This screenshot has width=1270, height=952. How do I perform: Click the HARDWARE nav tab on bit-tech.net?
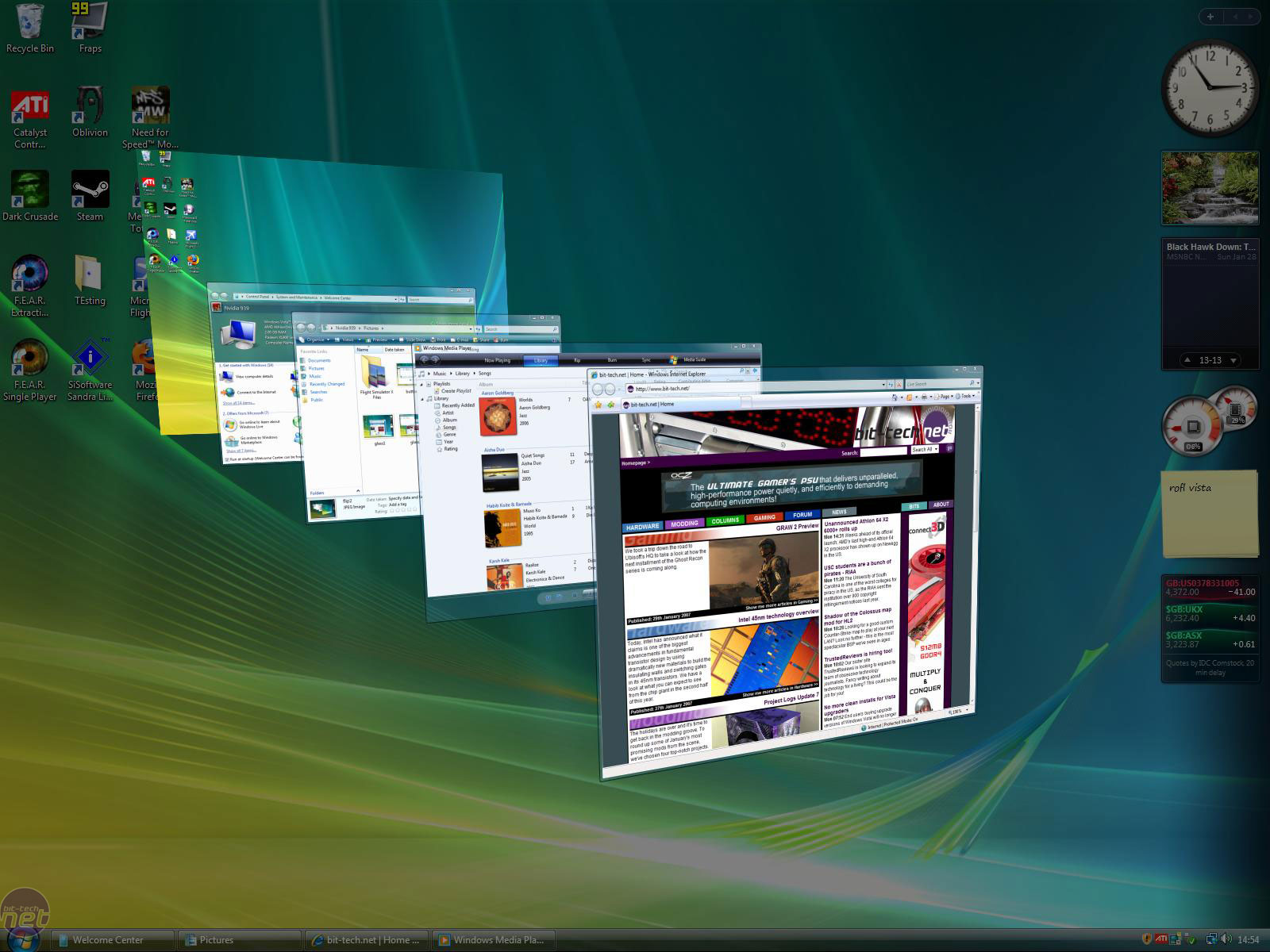(642, 527)
